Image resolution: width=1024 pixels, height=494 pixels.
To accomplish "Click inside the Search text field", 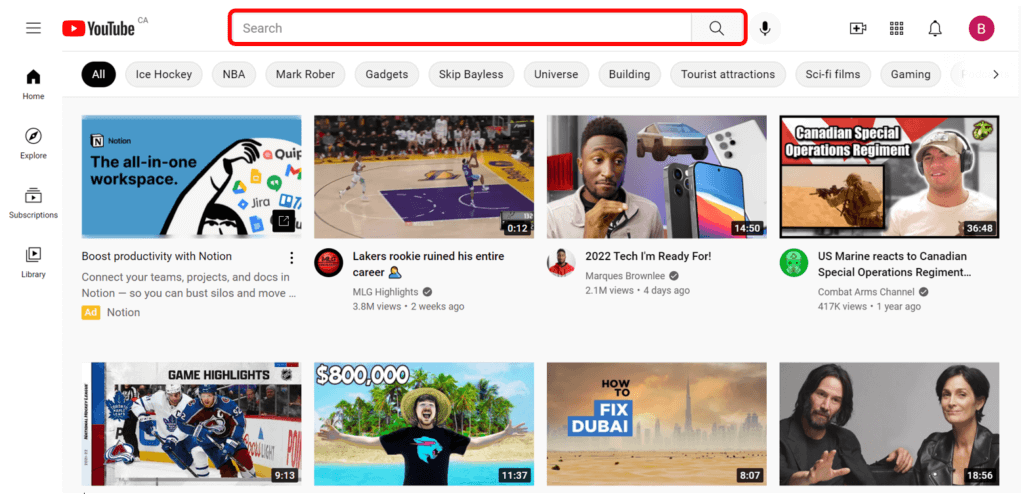I will 461,28.
